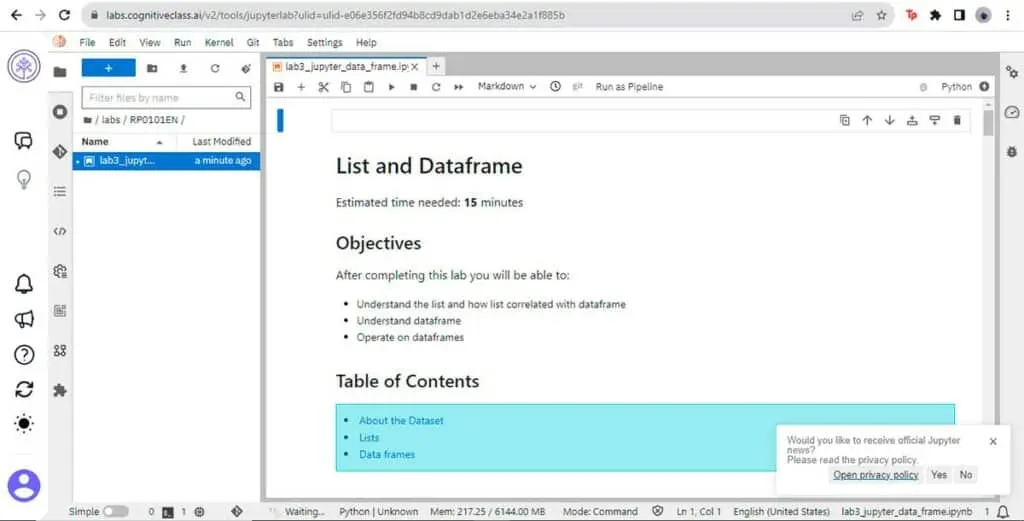Interrupt the kernel with stop icon
This screenshot has height=521, width=1024.
click(x=413, y=87)
